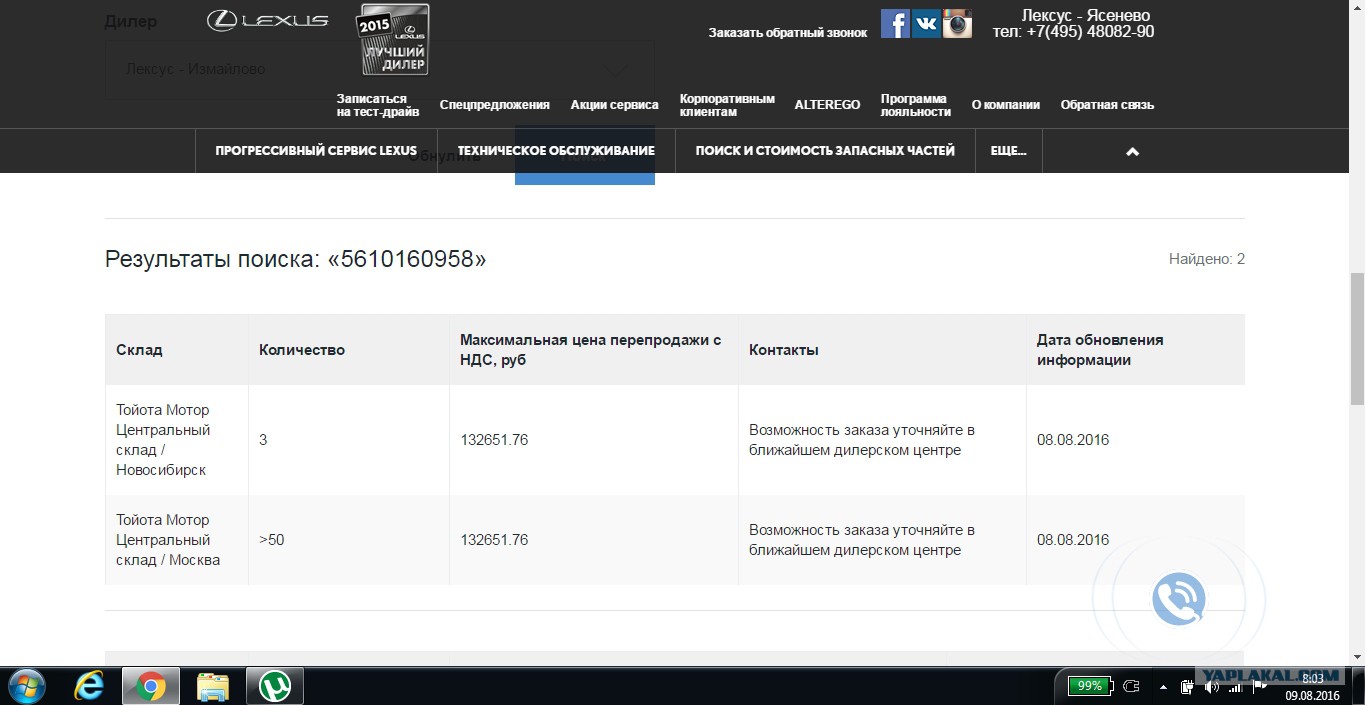Click the price 132651.76 in Новосибирск row
The width and height of the screenshot is (1365, 705).
point(494,440)
